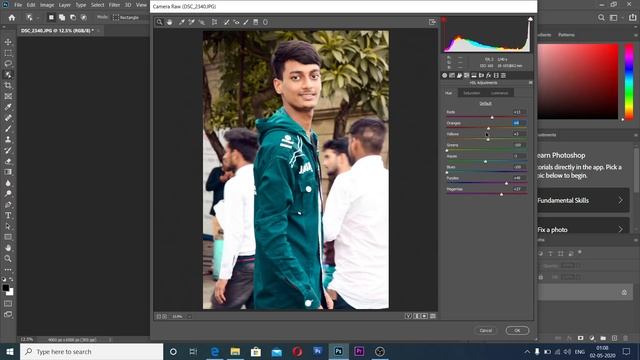
Task: Open the Basic panel icon in Camera Raw
Action: coord(444,75)
